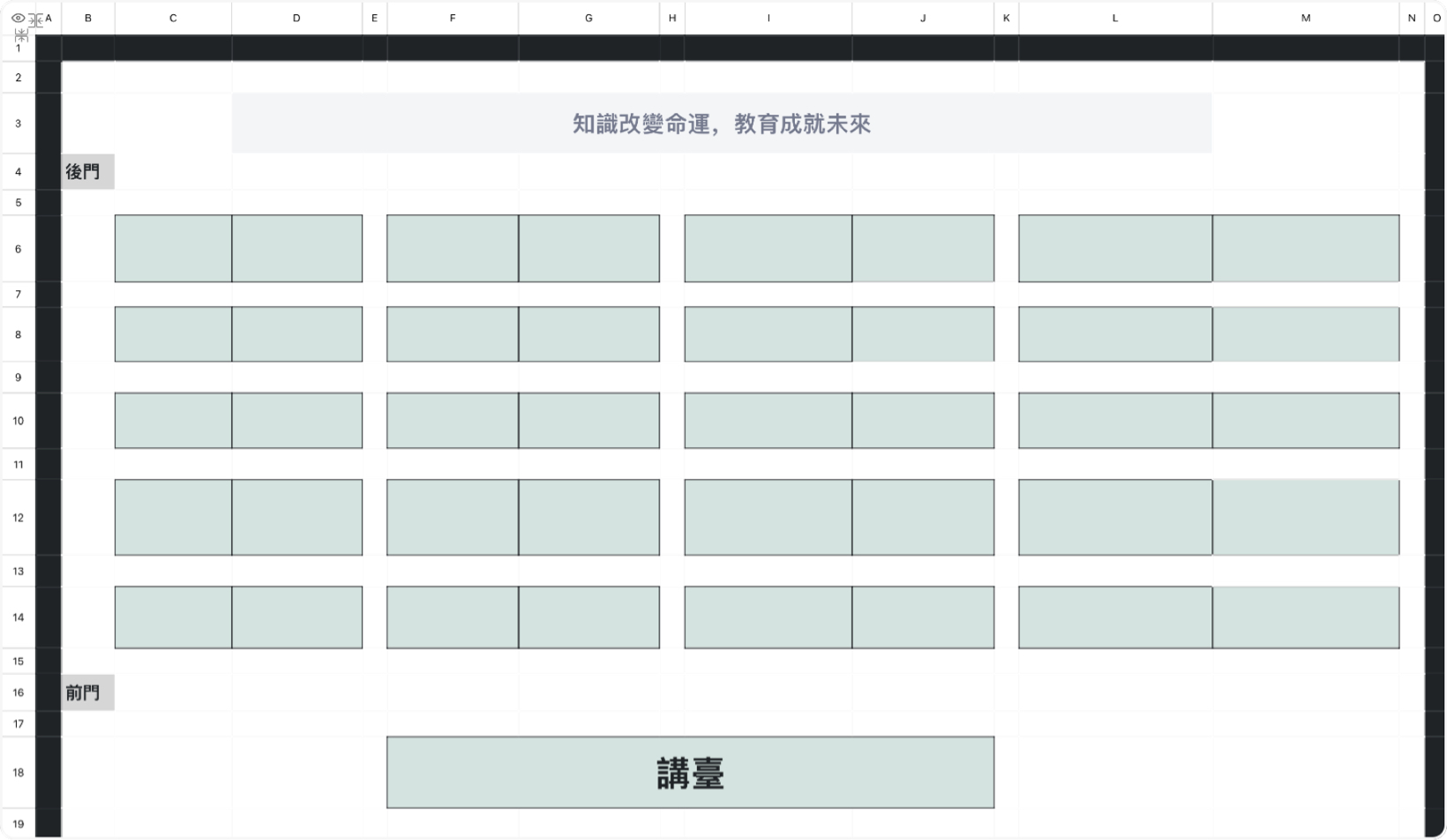
Task: Select column D header
Action: coord(296,18)
